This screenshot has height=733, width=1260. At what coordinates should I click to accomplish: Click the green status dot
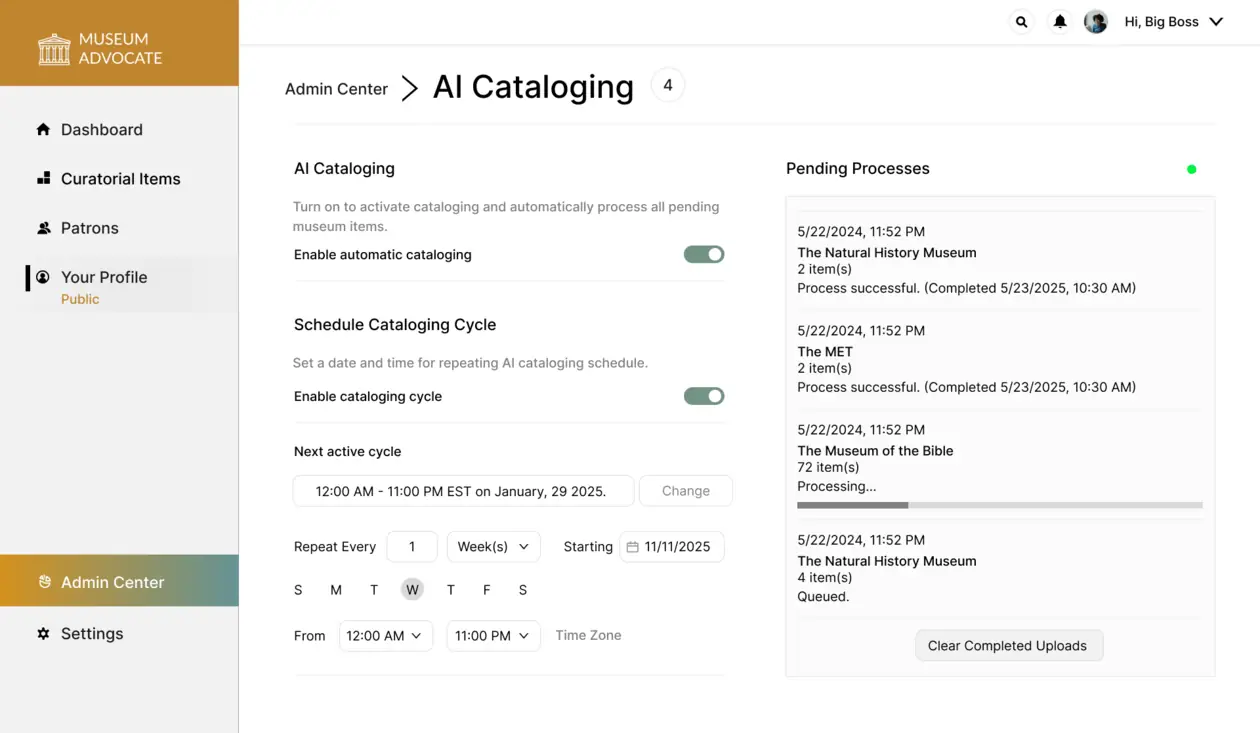pyautogui.click(x=1191, y=169)
